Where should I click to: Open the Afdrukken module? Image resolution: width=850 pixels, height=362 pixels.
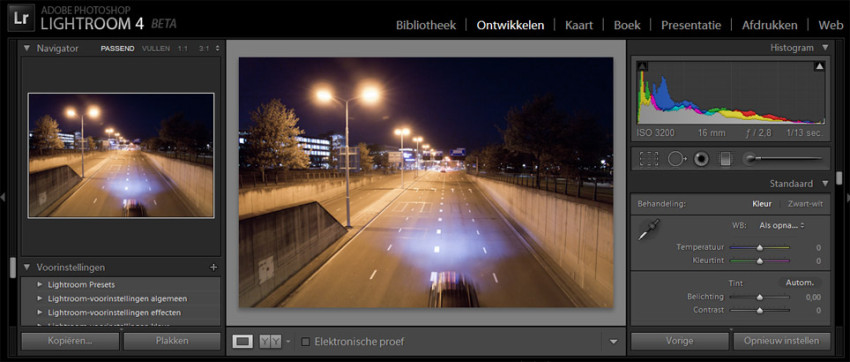770,25
